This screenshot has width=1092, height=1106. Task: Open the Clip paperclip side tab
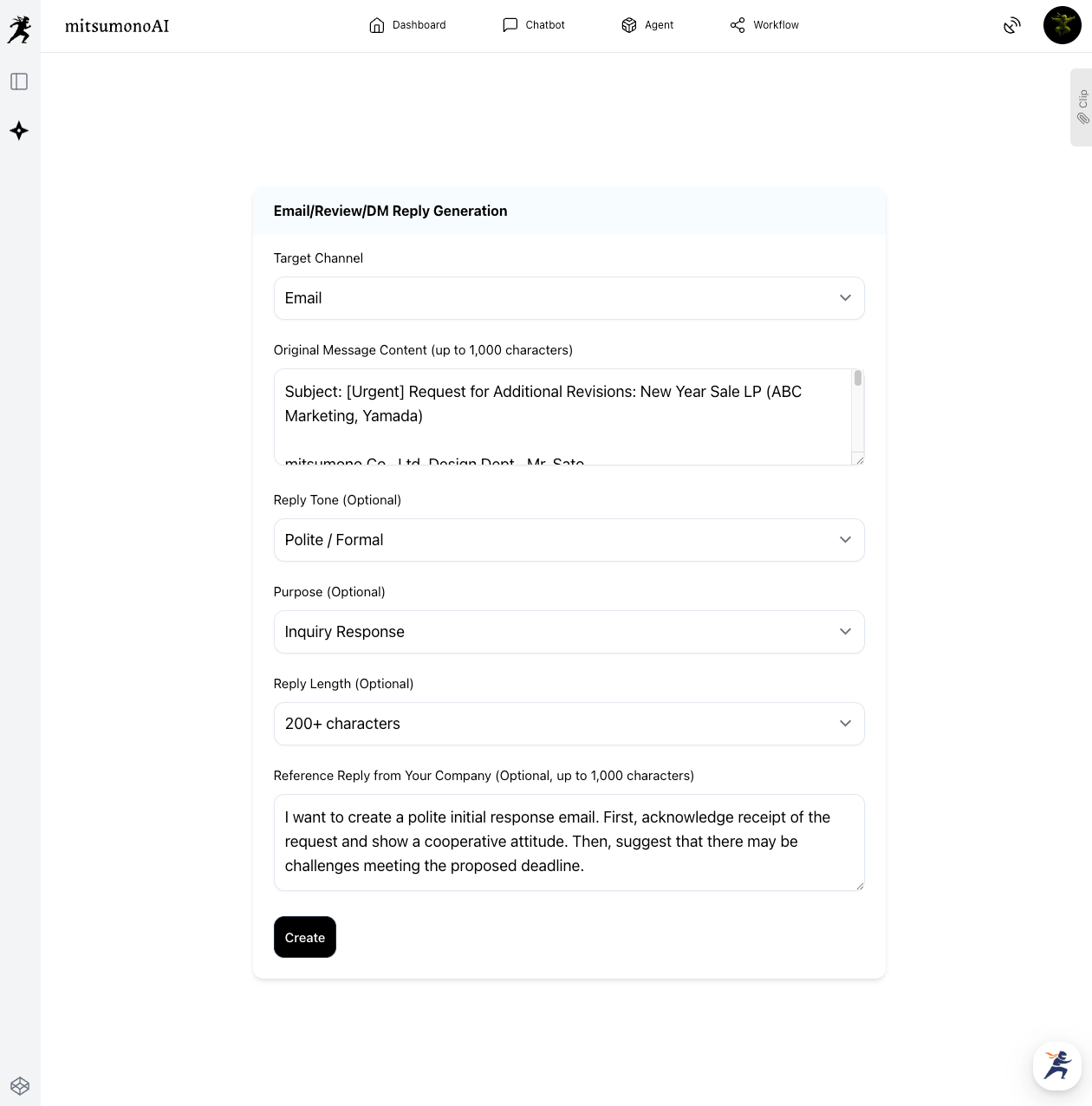tap(1082, 107)
